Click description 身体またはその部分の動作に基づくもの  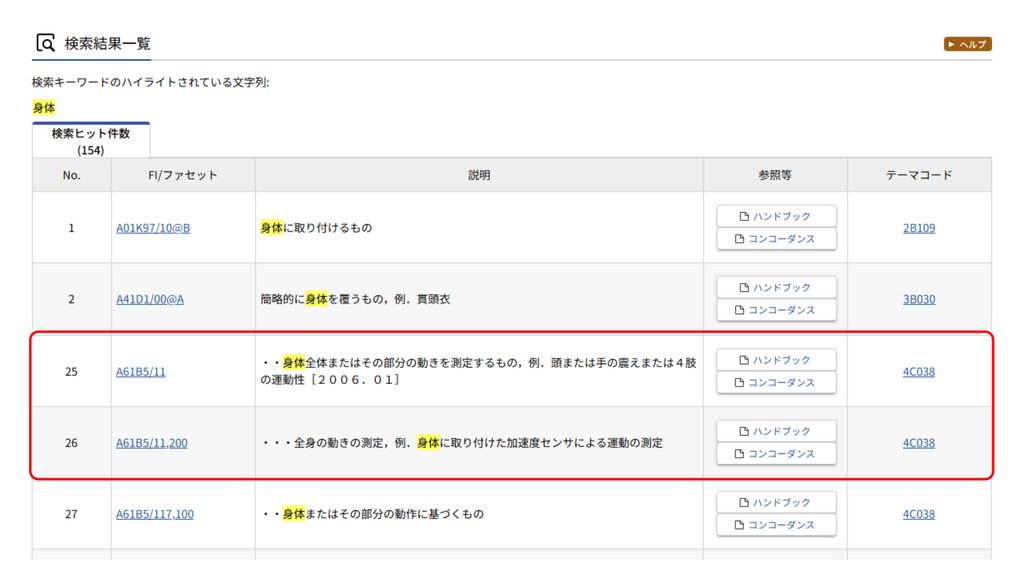(383, 514)
